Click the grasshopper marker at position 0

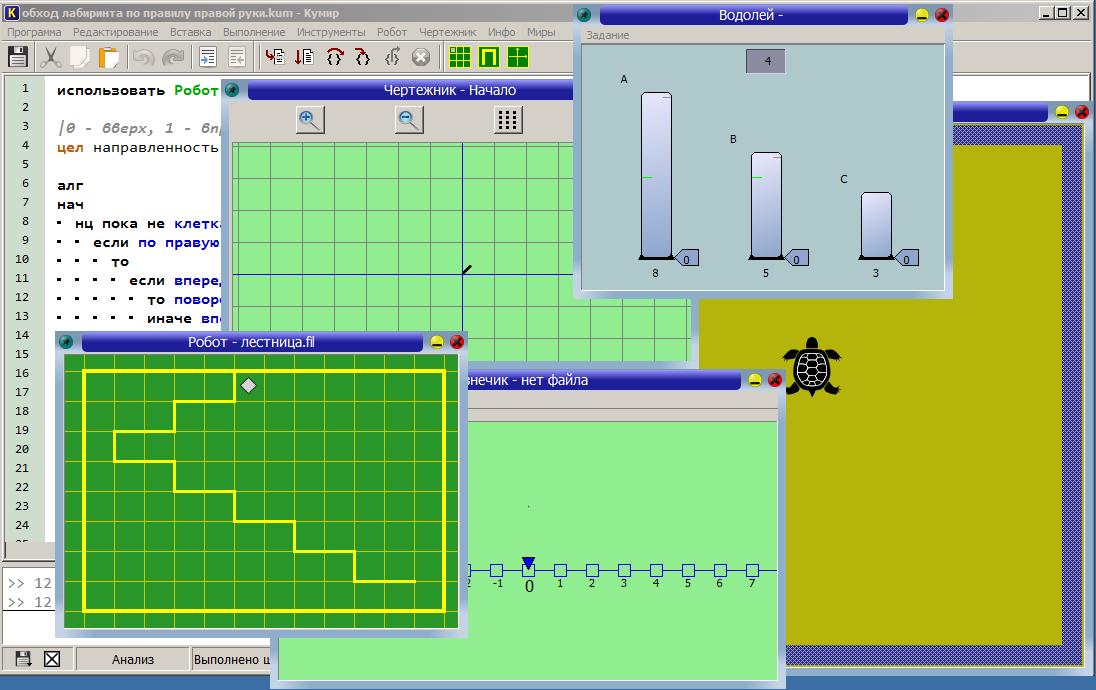[x=528, y=563]
